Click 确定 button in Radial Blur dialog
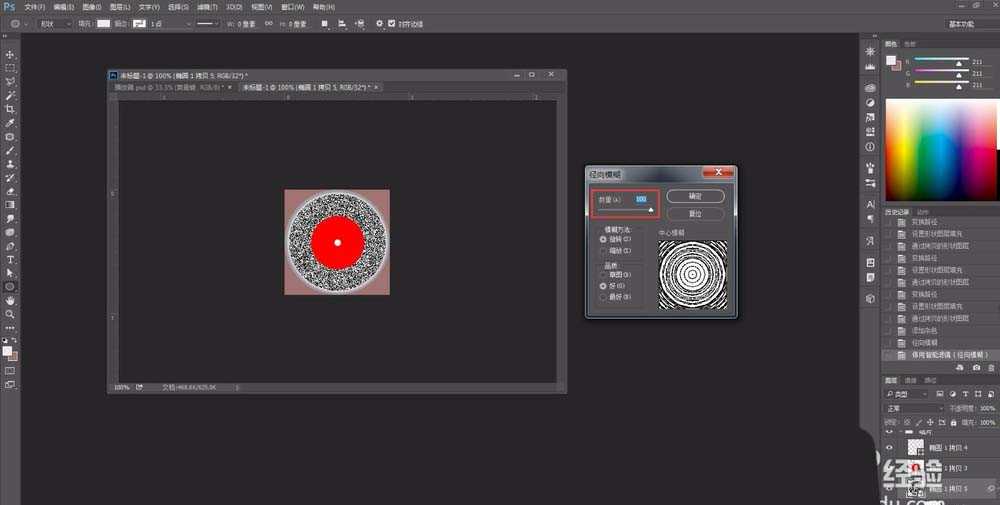This screenshot has height=505, width=1000. [695, 197]
